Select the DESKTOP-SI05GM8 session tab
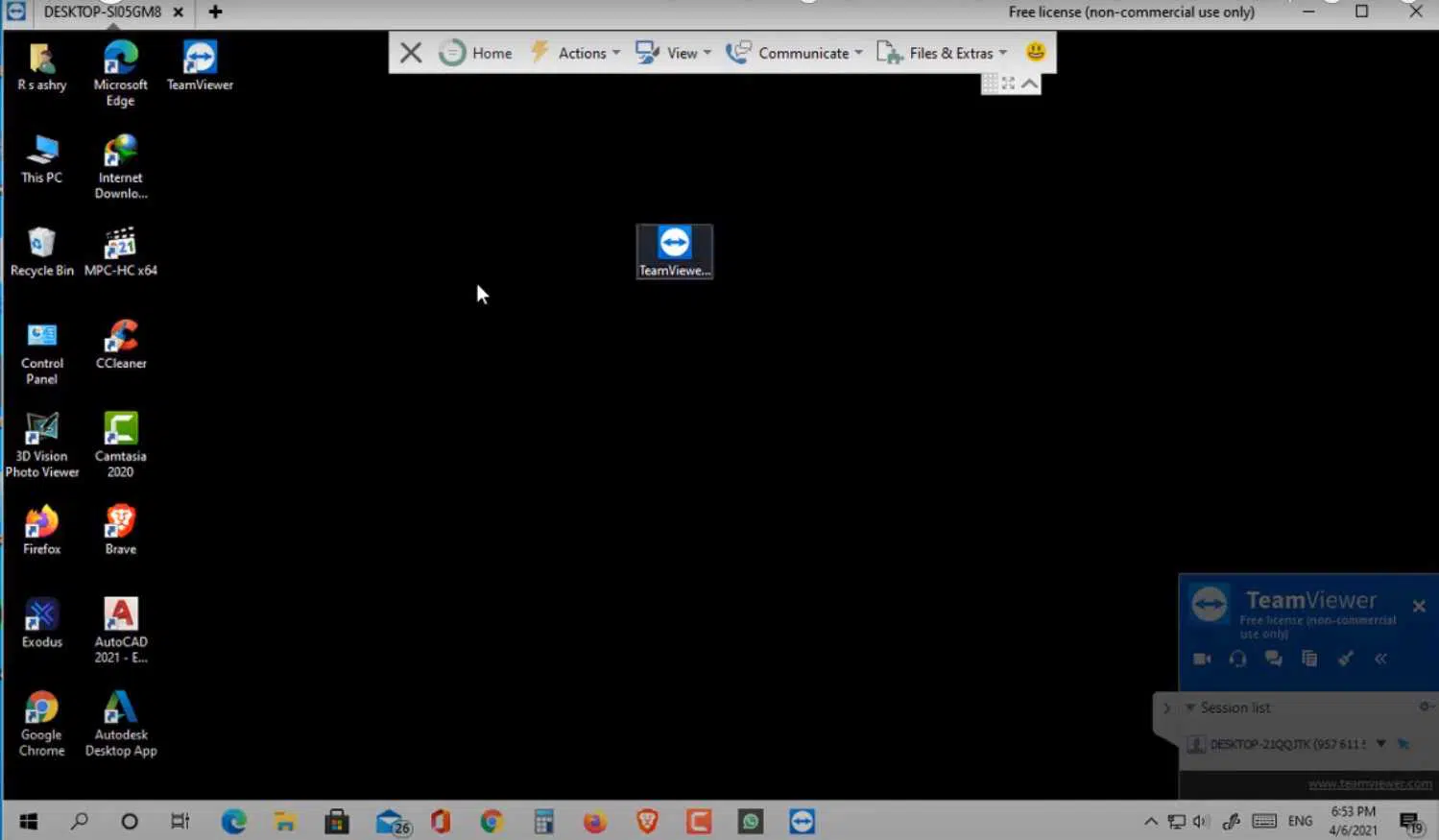 (103, 12)
